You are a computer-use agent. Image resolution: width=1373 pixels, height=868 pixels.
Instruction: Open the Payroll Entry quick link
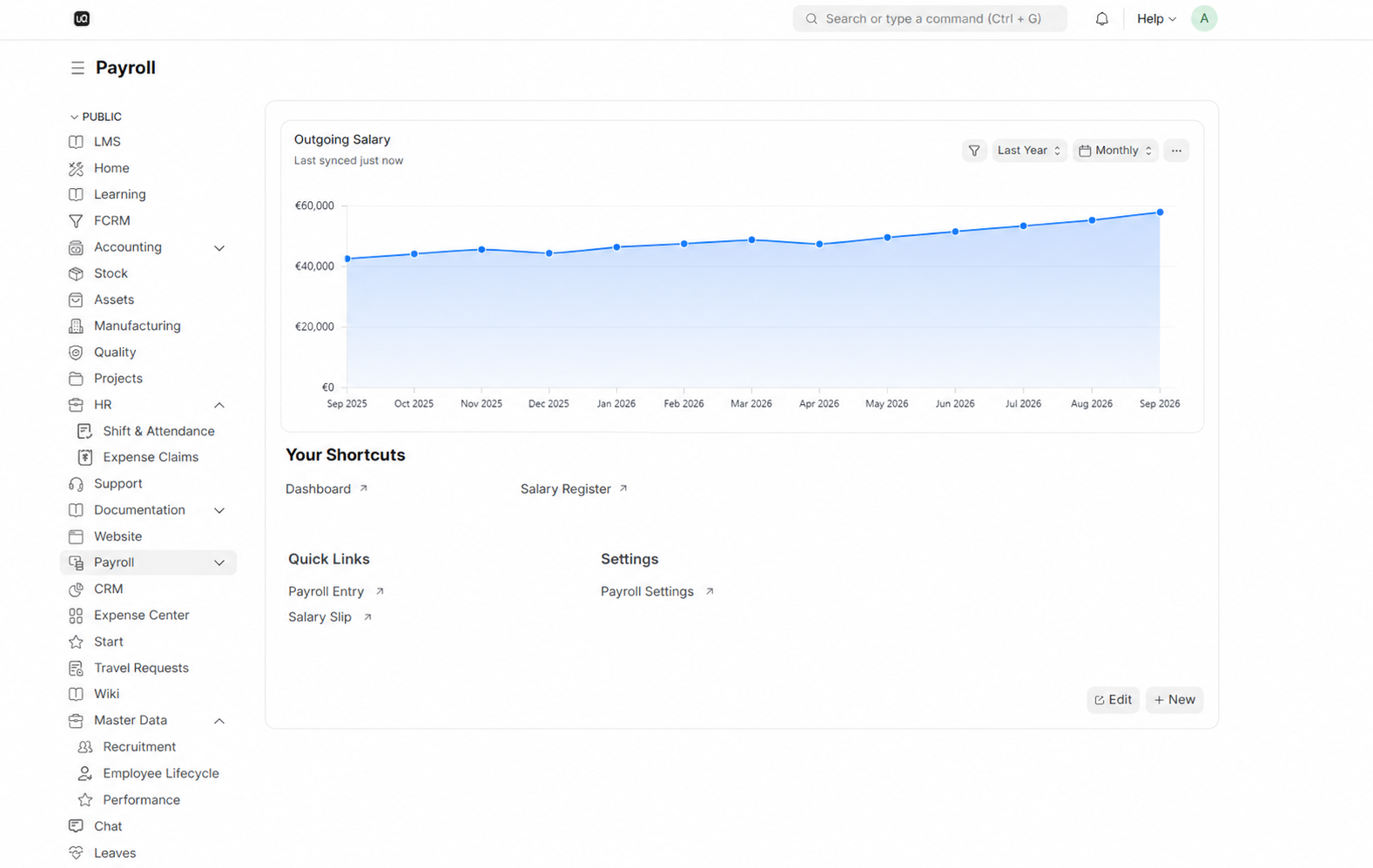336,591
